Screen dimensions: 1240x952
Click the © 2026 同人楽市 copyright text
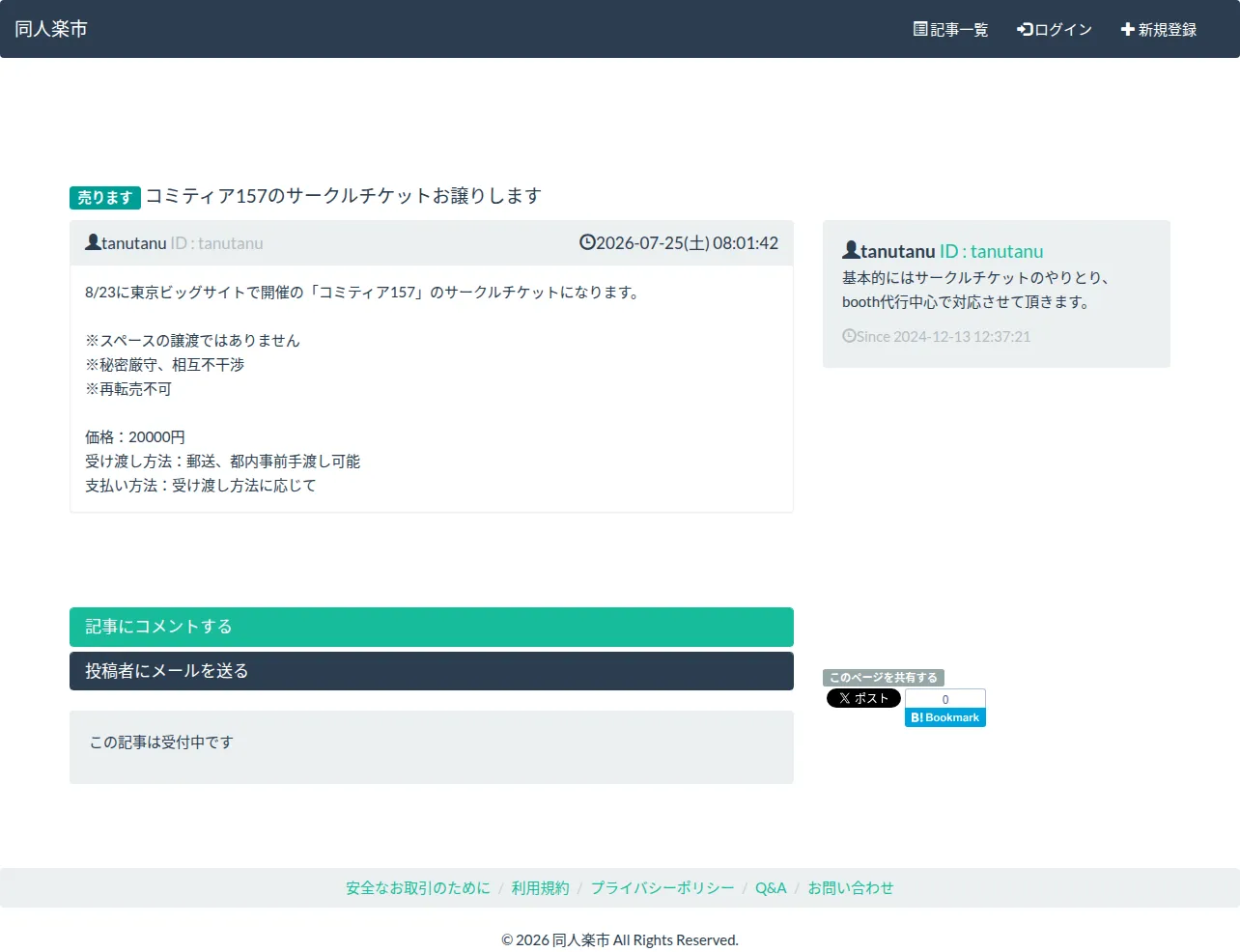[620, 940]
